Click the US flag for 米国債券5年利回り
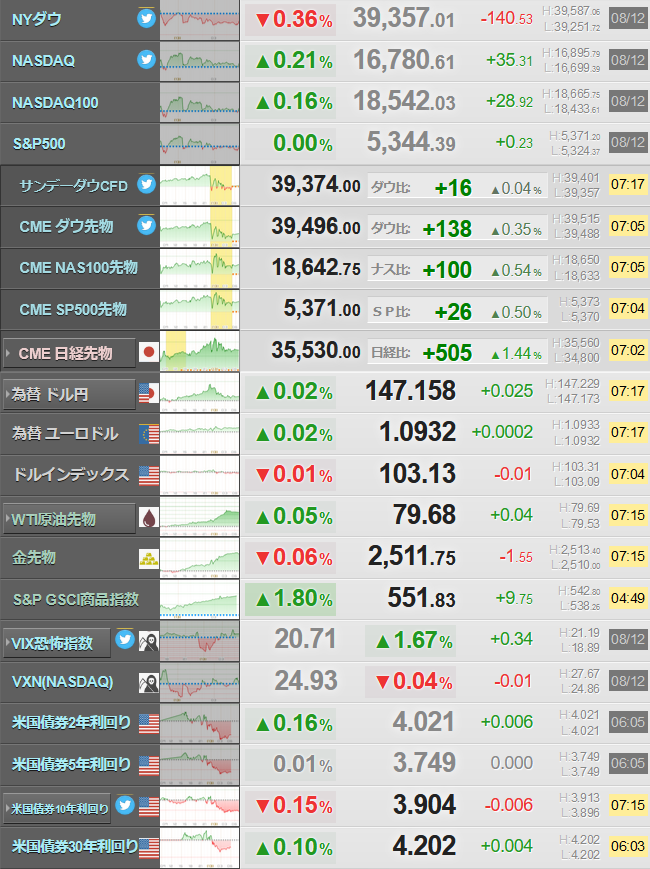 click(x=149, y=765)
